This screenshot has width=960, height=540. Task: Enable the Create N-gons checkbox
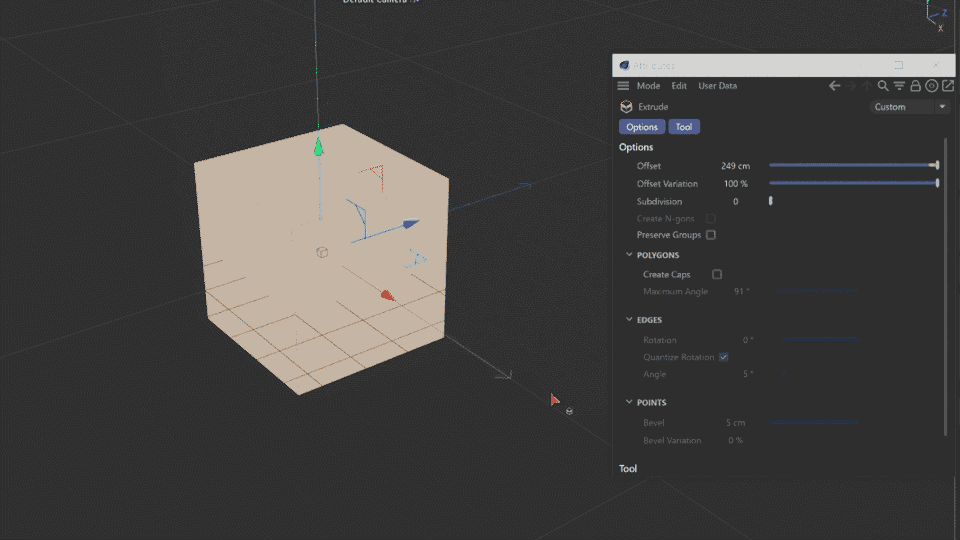711,219
